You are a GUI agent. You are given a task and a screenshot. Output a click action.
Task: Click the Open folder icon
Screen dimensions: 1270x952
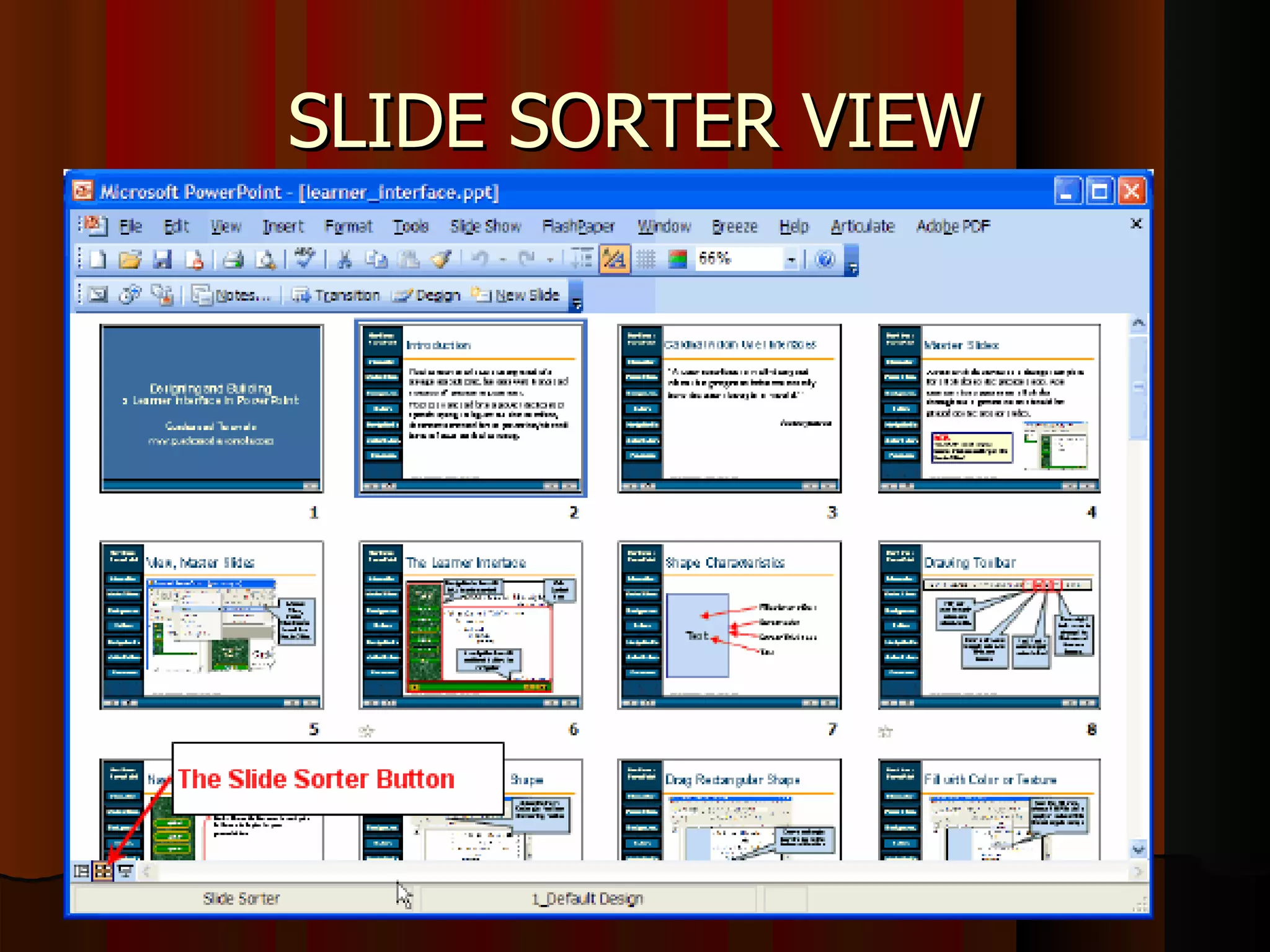point(130,259)
